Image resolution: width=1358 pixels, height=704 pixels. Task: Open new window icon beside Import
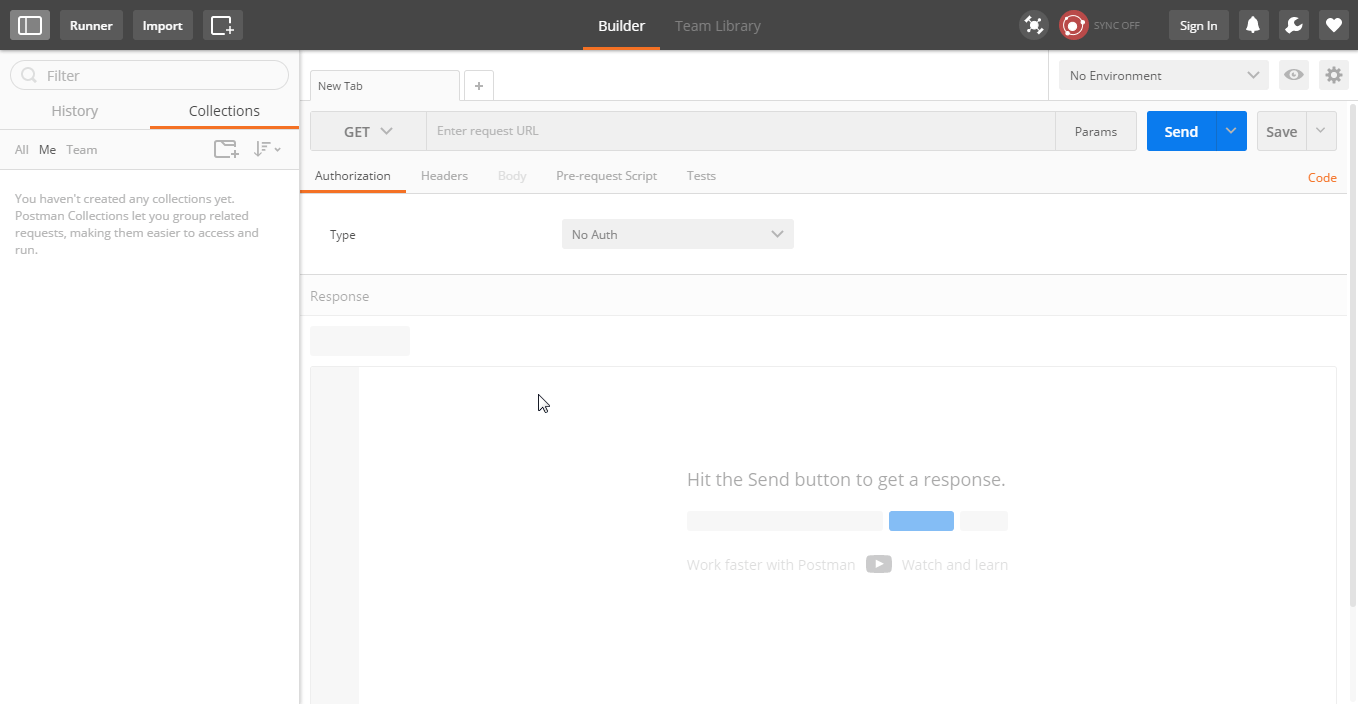coord(222,25)
